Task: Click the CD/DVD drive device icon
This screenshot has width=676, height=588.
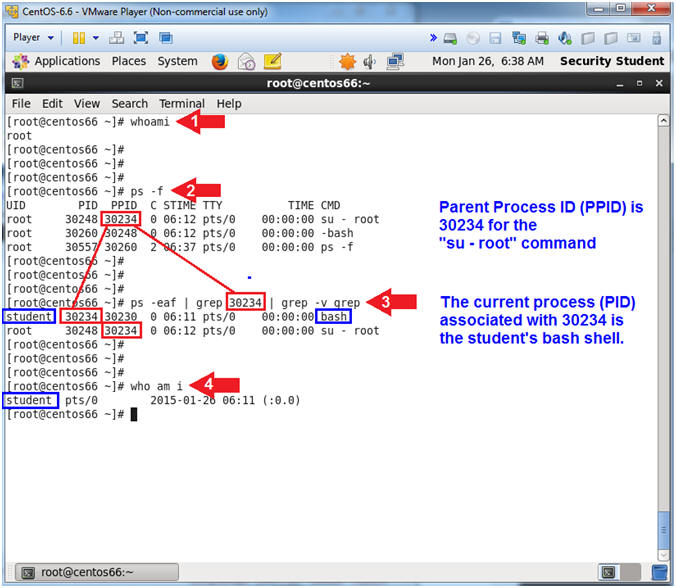Action: 473,38
